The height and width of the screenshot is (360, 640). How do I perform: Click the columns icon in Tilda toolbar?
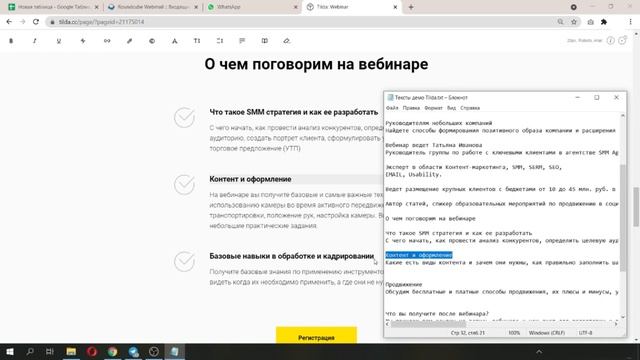tap(264, 41)
